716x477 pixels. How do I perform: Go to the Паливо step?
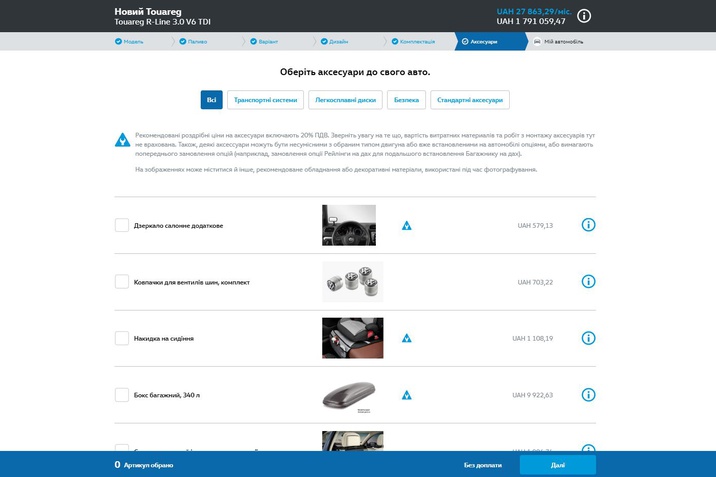pos(193,42)
